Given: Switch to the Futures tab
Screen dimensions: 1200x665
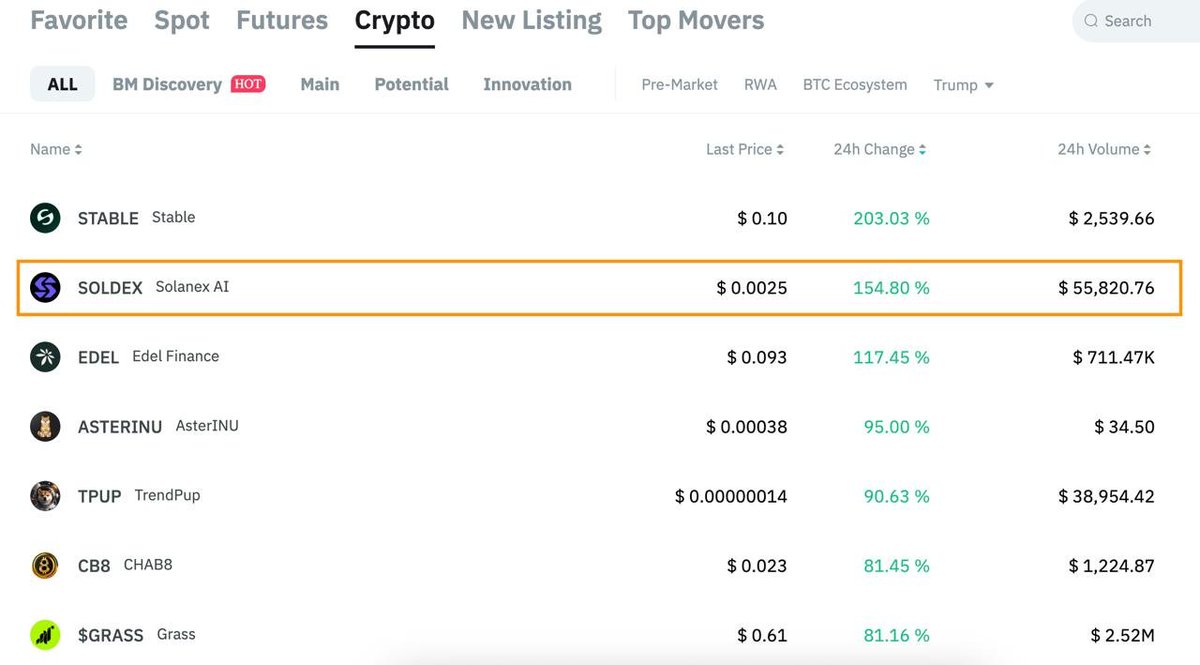Looking at the screenshot, I should (x=281, y=19).
